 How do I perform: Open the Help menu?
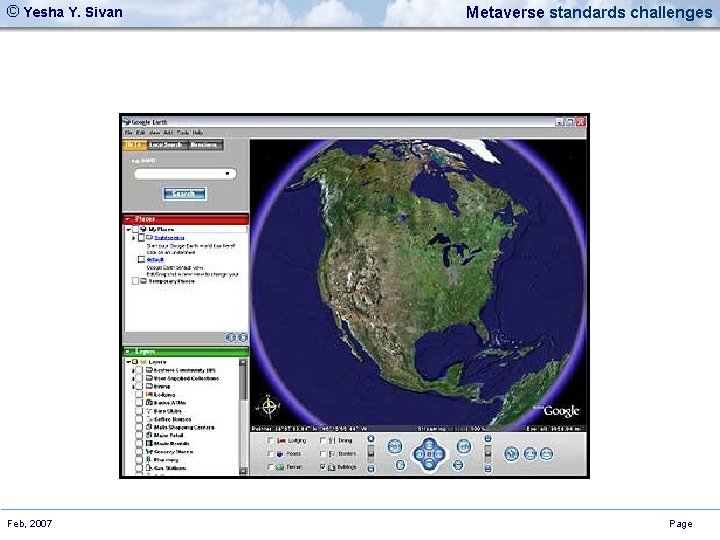pyautogui.click(x=198, y=132)
